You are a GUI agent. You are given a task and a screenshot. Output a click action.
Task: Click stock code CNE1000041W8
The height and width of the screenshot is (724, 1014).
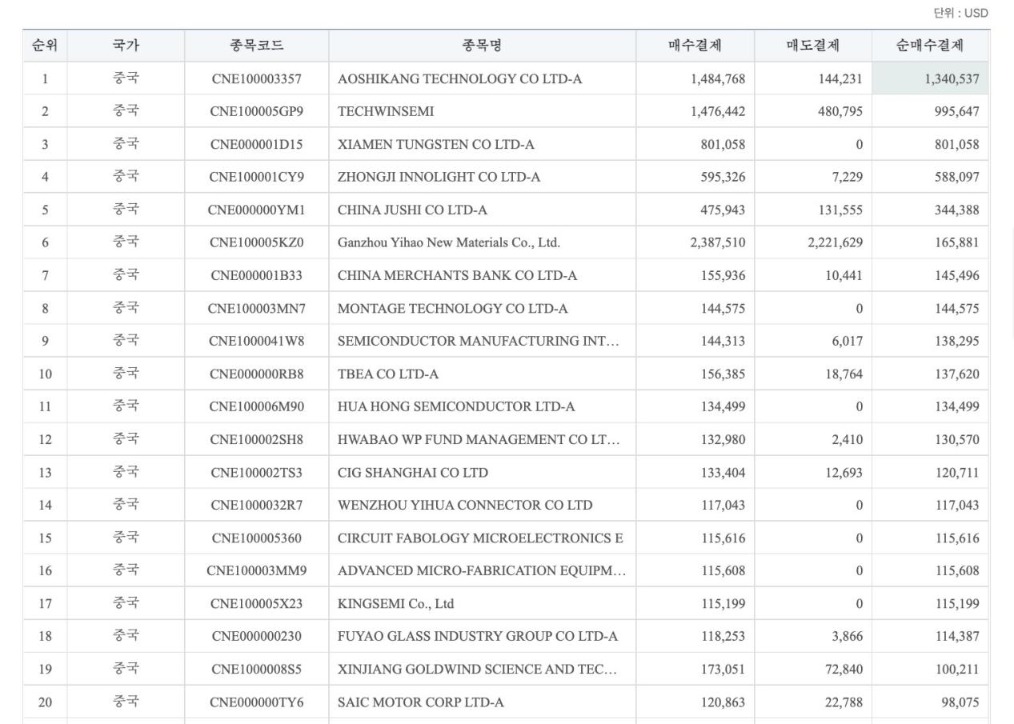256,341
